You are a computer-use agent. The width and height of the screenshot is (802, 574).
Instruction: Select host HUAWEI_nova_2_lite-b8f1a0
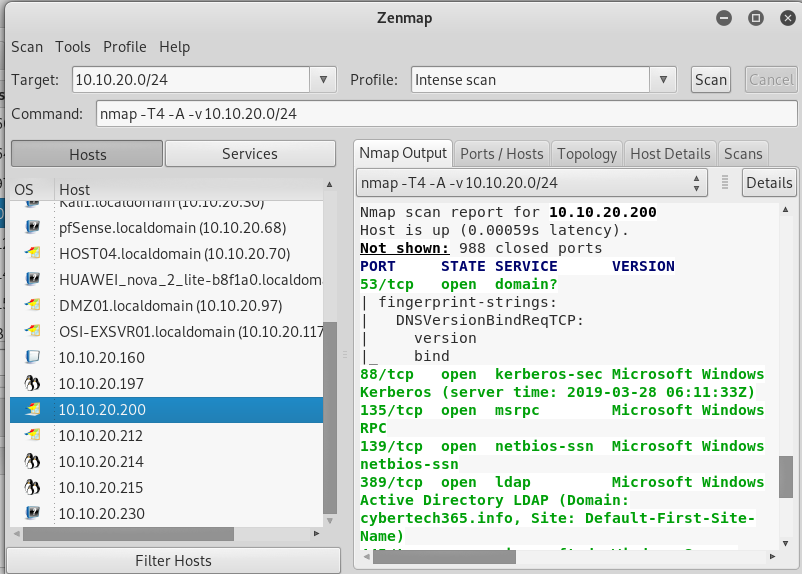[167, 279]
